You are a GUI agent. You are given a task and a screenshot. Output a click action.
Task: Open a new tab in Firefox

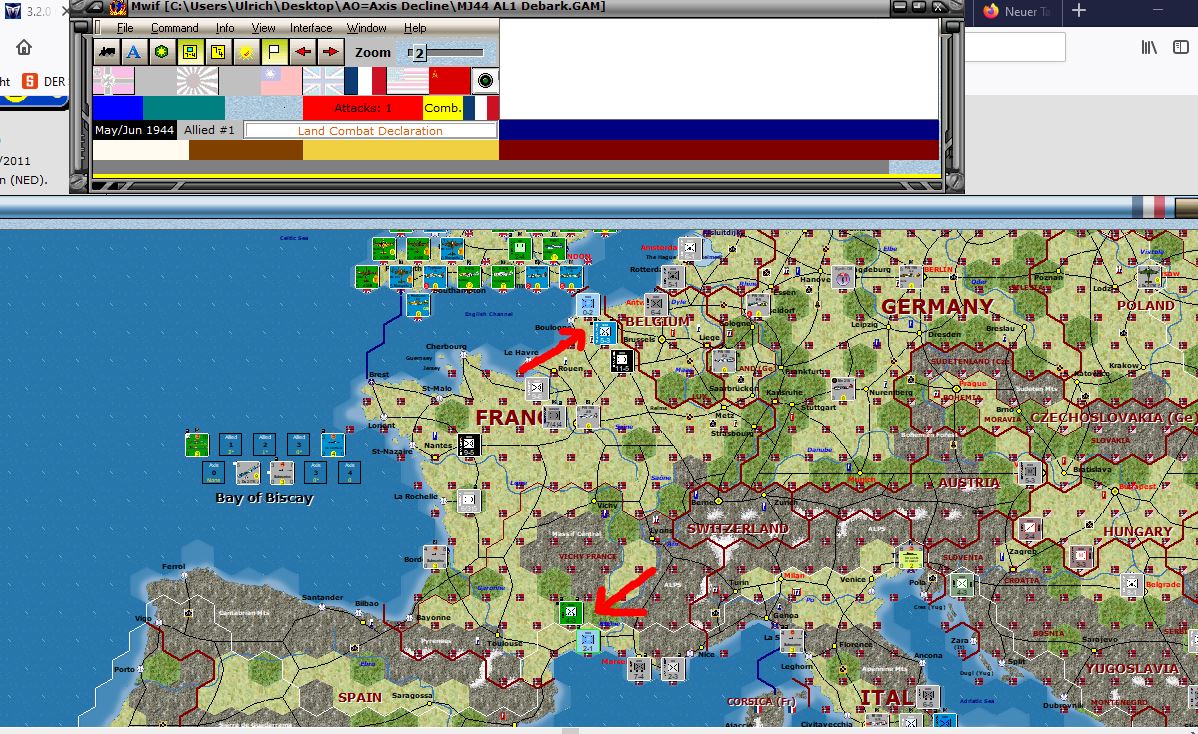(x=1079, y=11)
